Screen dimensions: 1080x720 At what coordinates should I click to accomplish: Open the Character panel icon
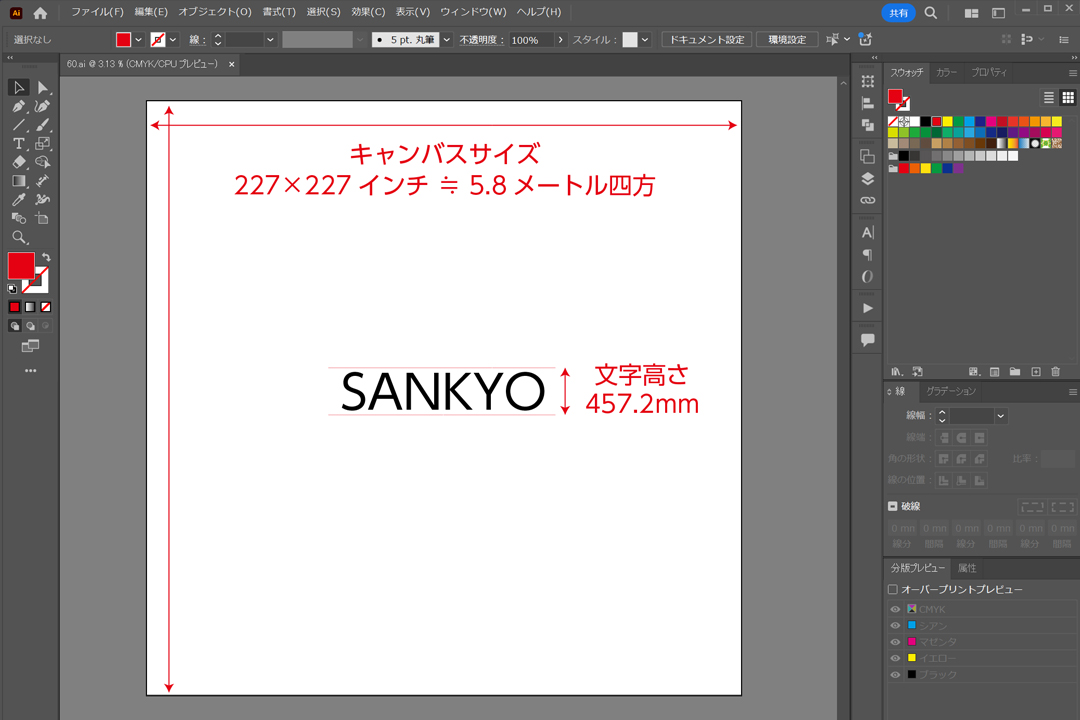pos(868,232)
